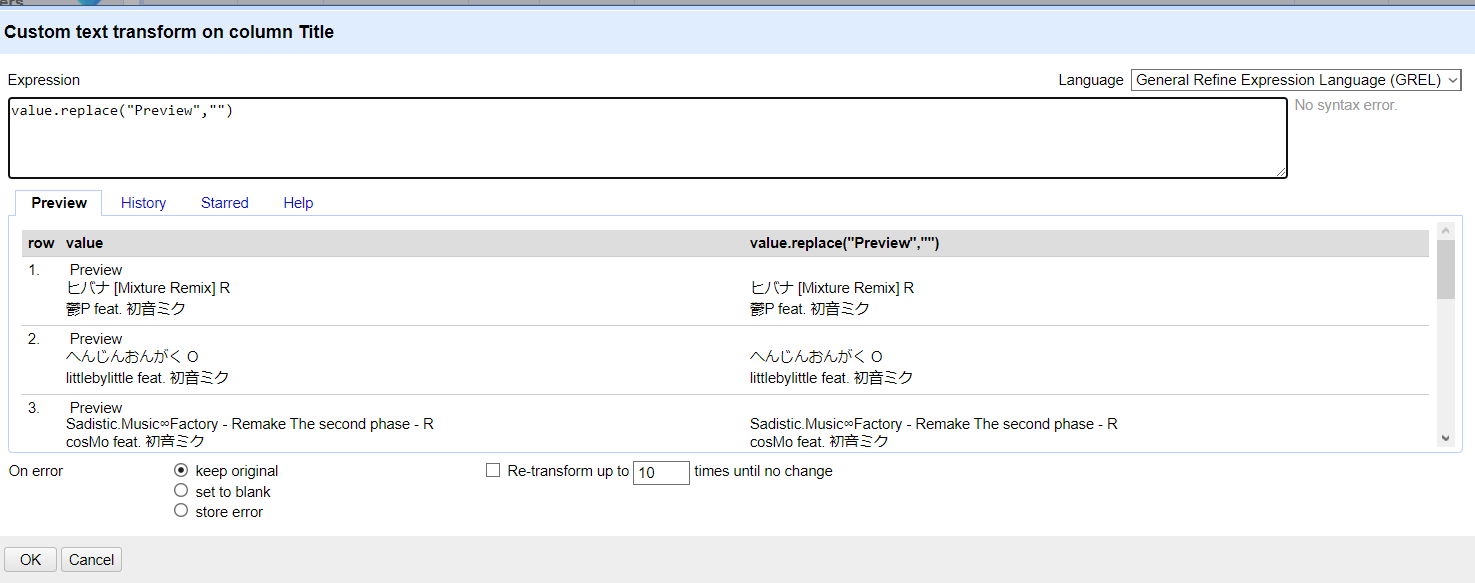Choose "set to blank" on error
Screen dimensions: 1475x583
coord(181,490)
